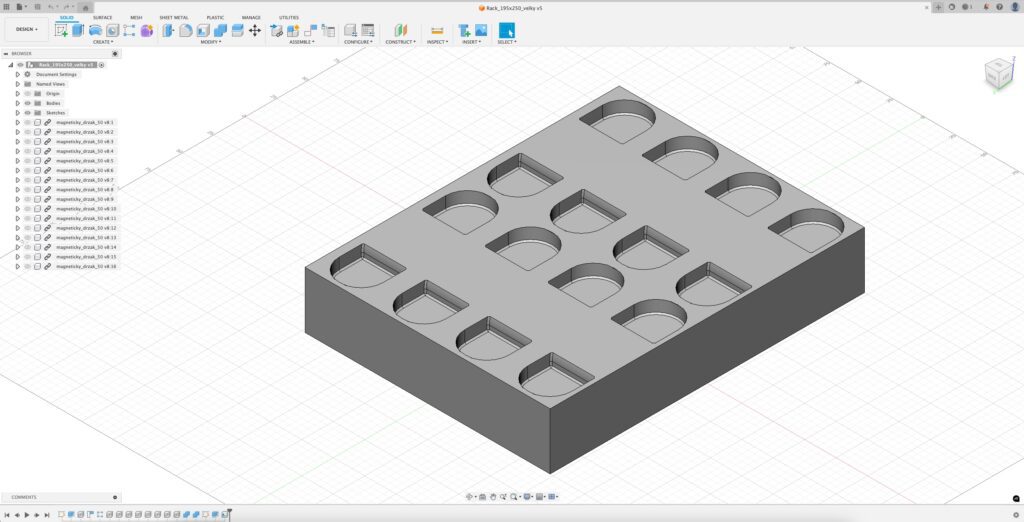This screenshot has width=1024, height=522.
Task: Open the Inspect menu label
Action: [438, 42]
